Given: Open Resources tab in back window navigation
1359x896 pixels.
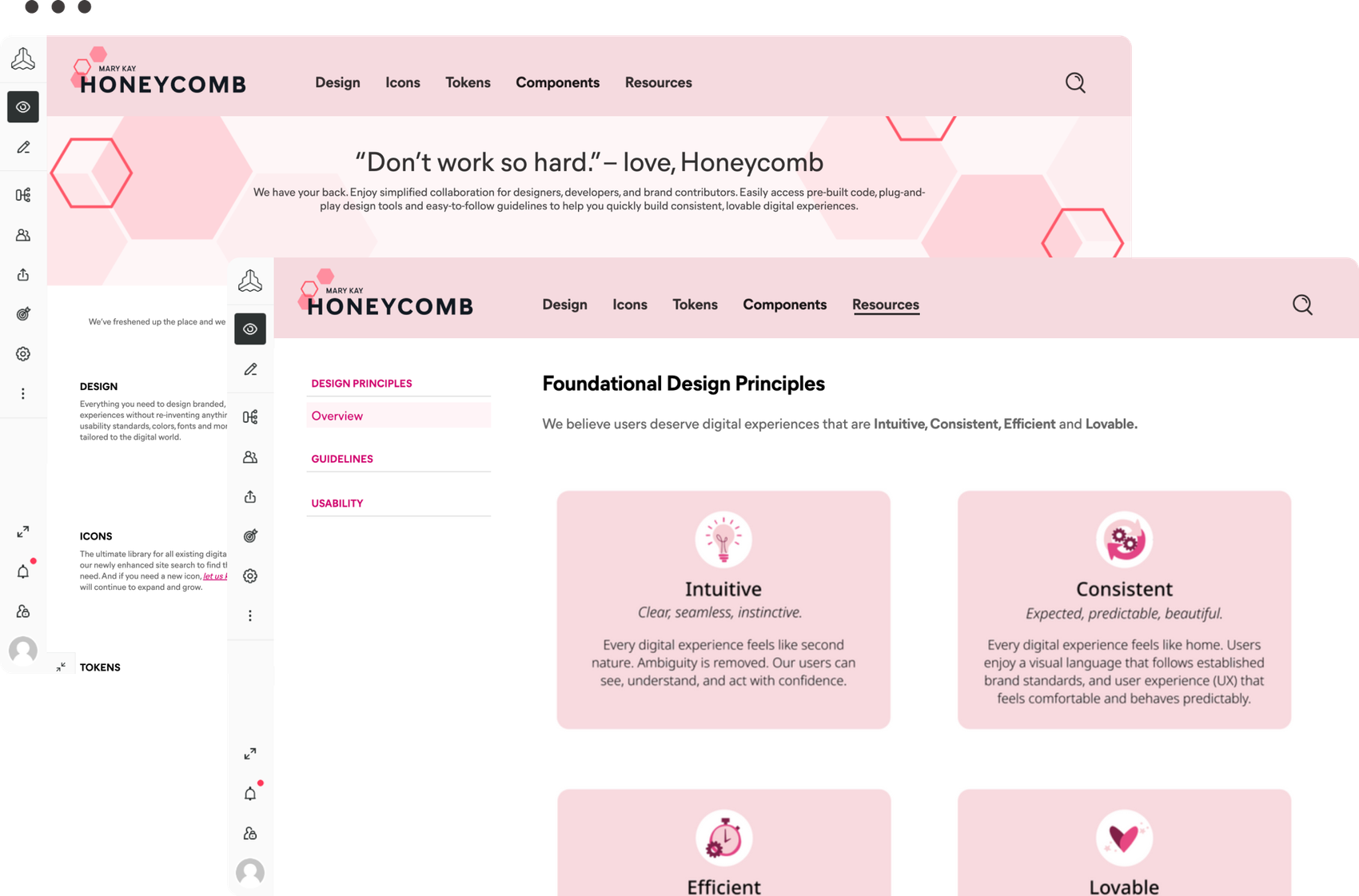Looking at the screenshot, I should [x=659, y=82].
